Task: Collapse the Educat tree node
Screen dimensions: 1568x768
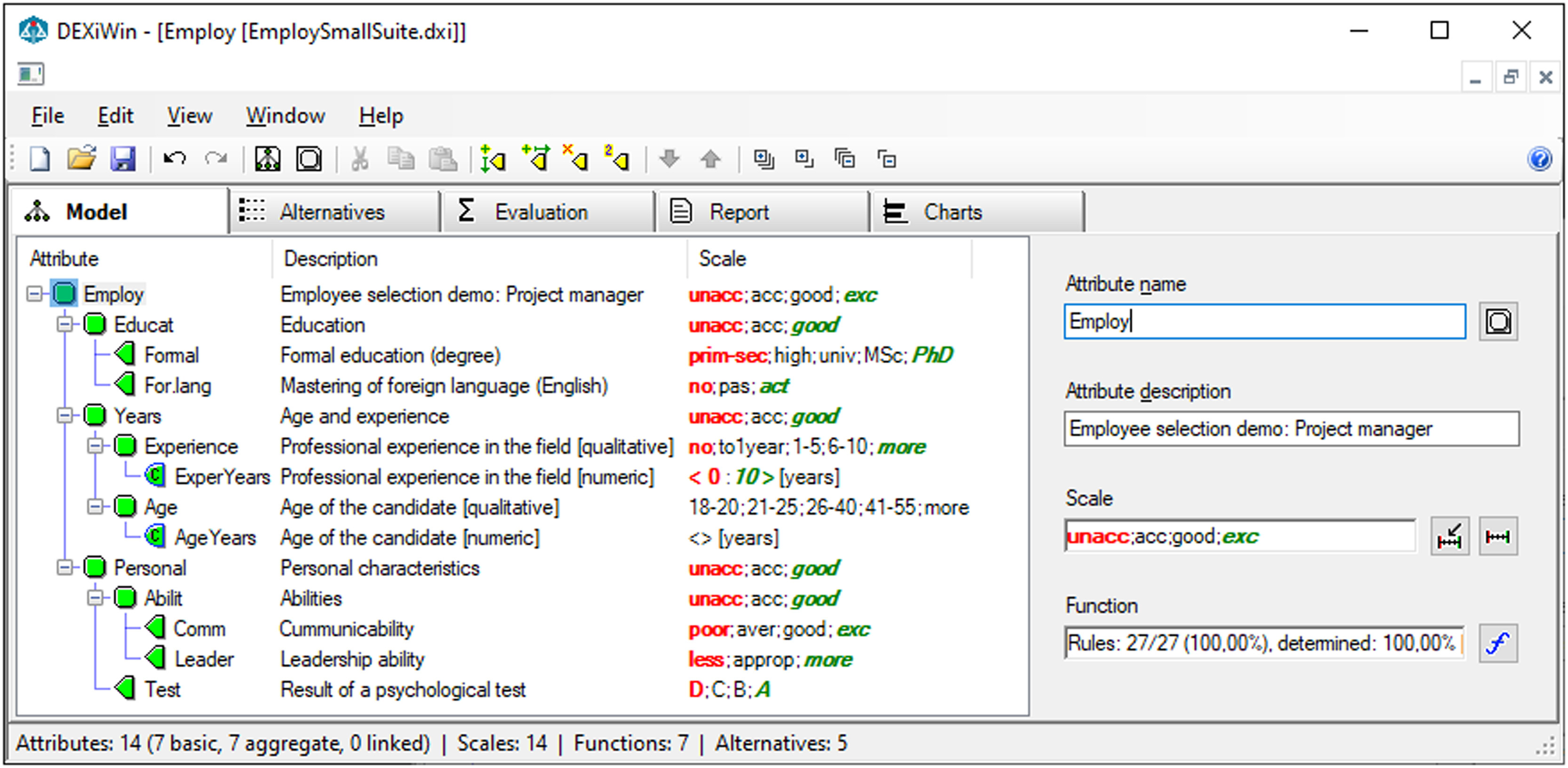Action: coord(64,325)
